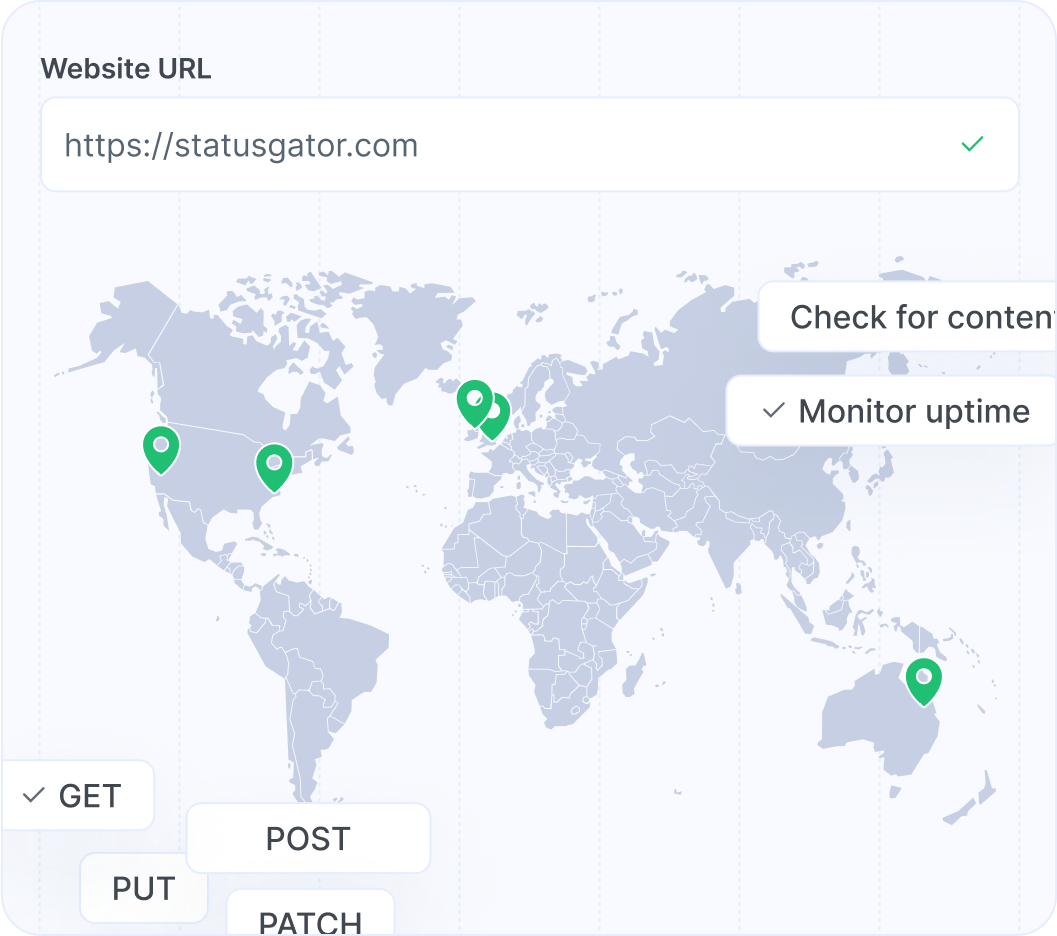Screen dimensions: 1057x936
Task: Select the POST method chip
Action: click(307, 838)
